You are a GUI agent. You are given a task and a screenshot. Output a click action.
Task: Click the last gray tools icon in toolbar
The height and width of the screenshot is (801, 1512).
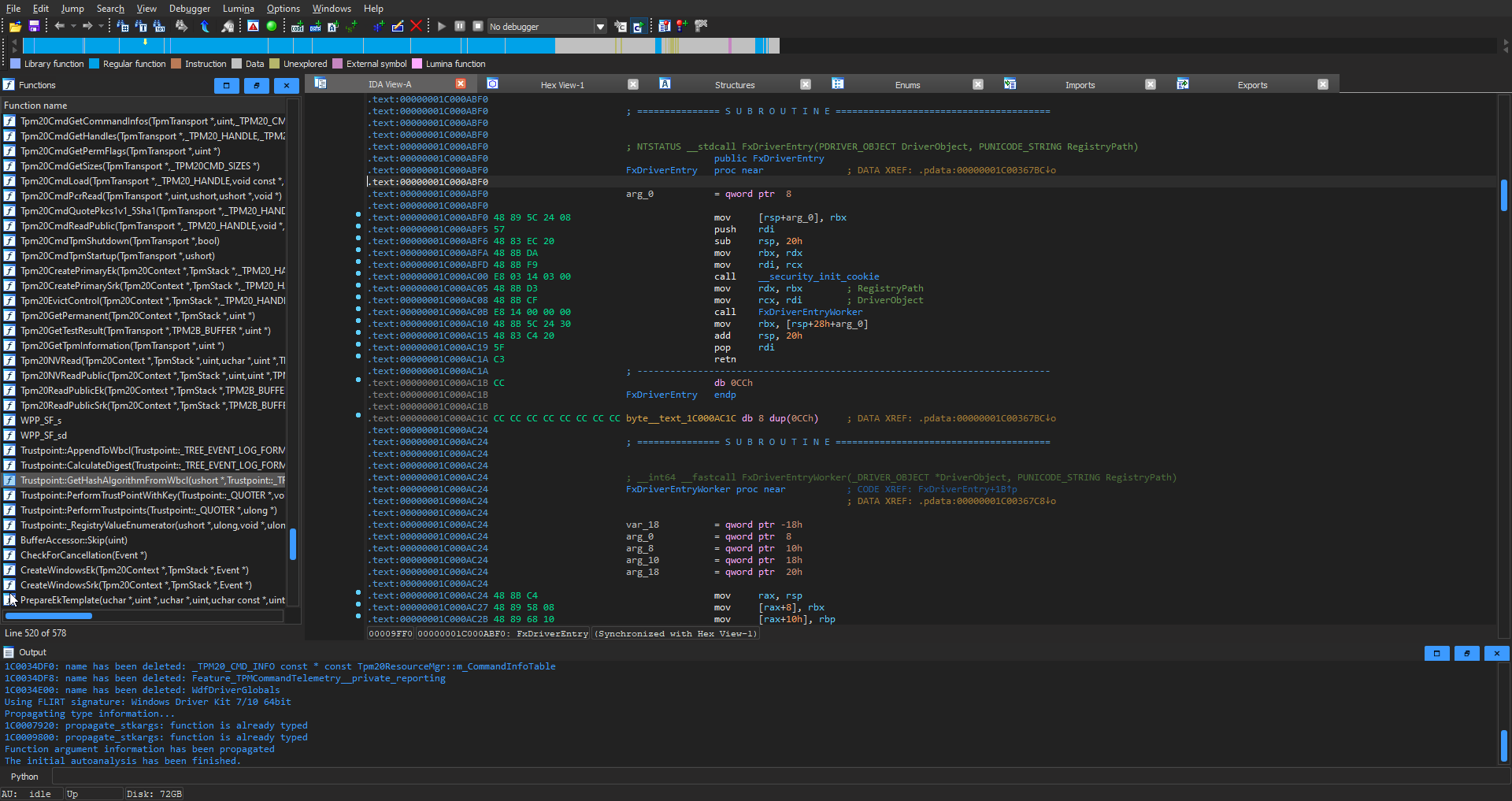click(x=701, y=26)
